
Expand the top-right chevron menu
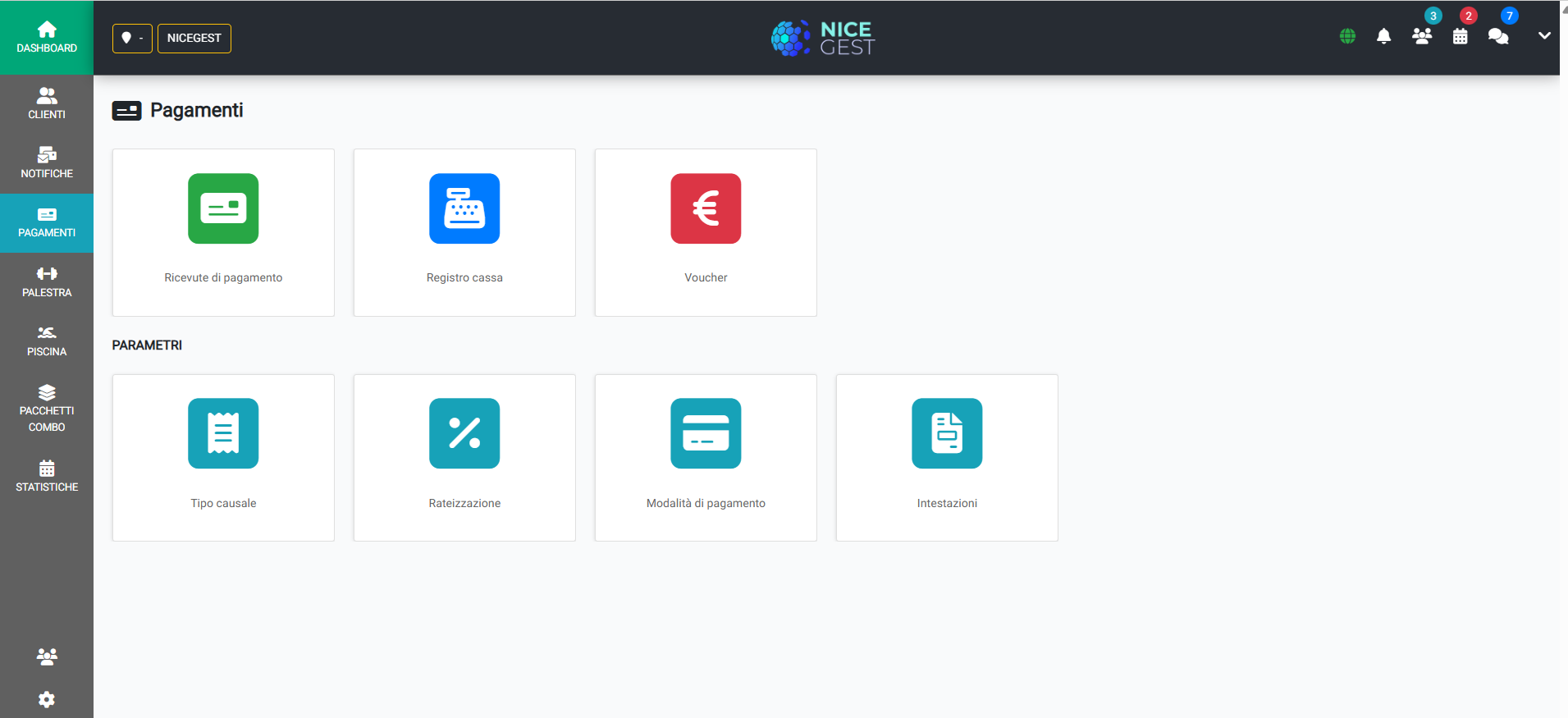point(1544,36)
